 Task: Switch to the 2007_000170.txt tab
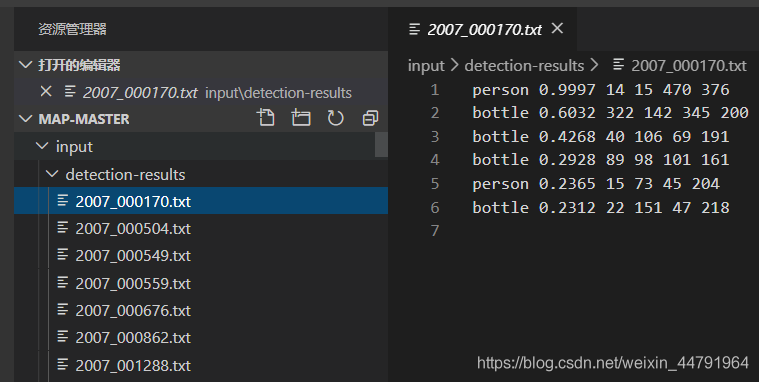tap(485, 29)
